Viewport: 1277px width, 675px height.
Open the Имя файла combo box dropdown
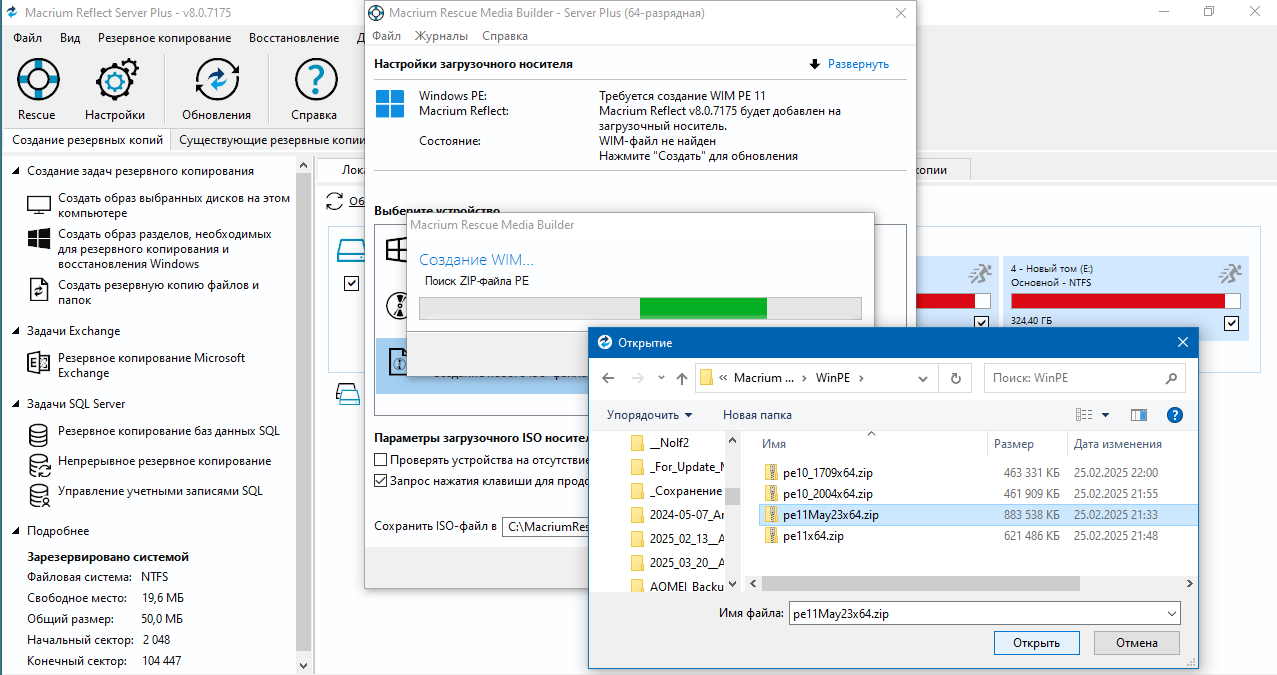(x=1171, y=614)
